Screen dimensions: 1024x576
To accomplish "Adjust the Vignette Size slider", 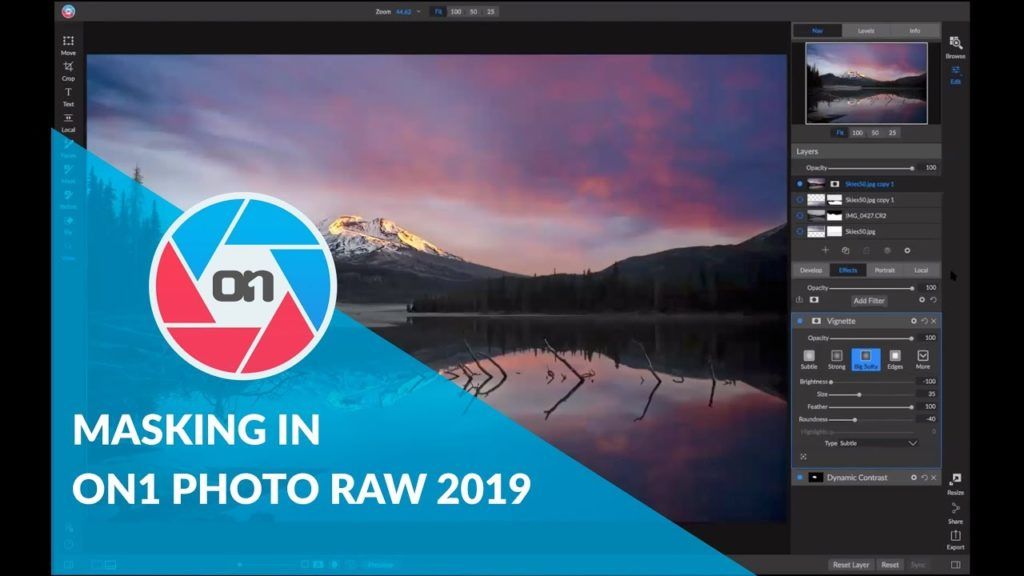I will click(871, 394).
